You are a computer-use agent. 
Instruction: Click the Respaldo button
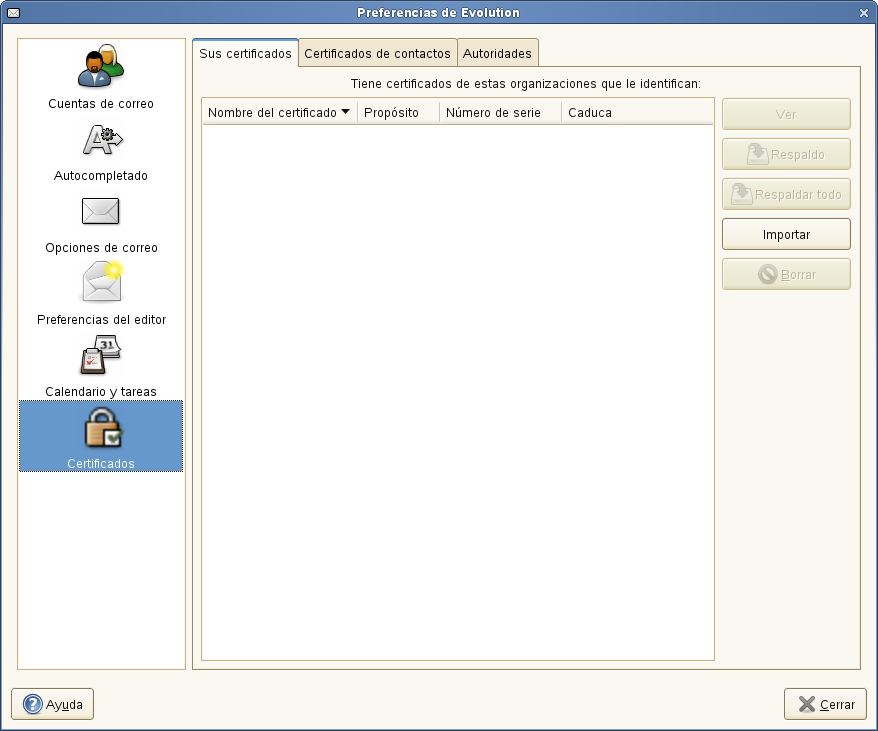coord(786,154)
